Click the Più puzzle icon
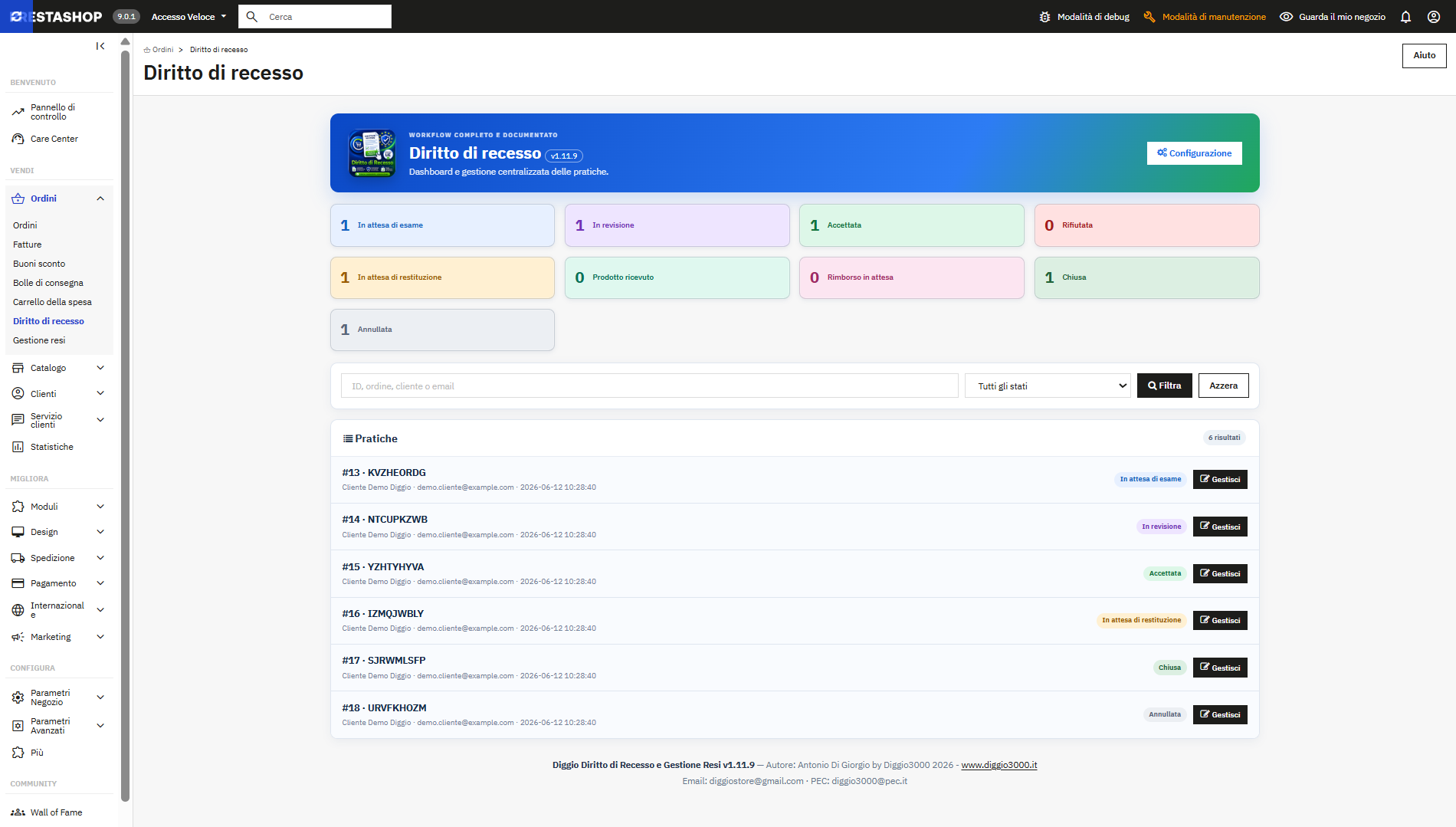1456x827 pixels. point(18,753)
